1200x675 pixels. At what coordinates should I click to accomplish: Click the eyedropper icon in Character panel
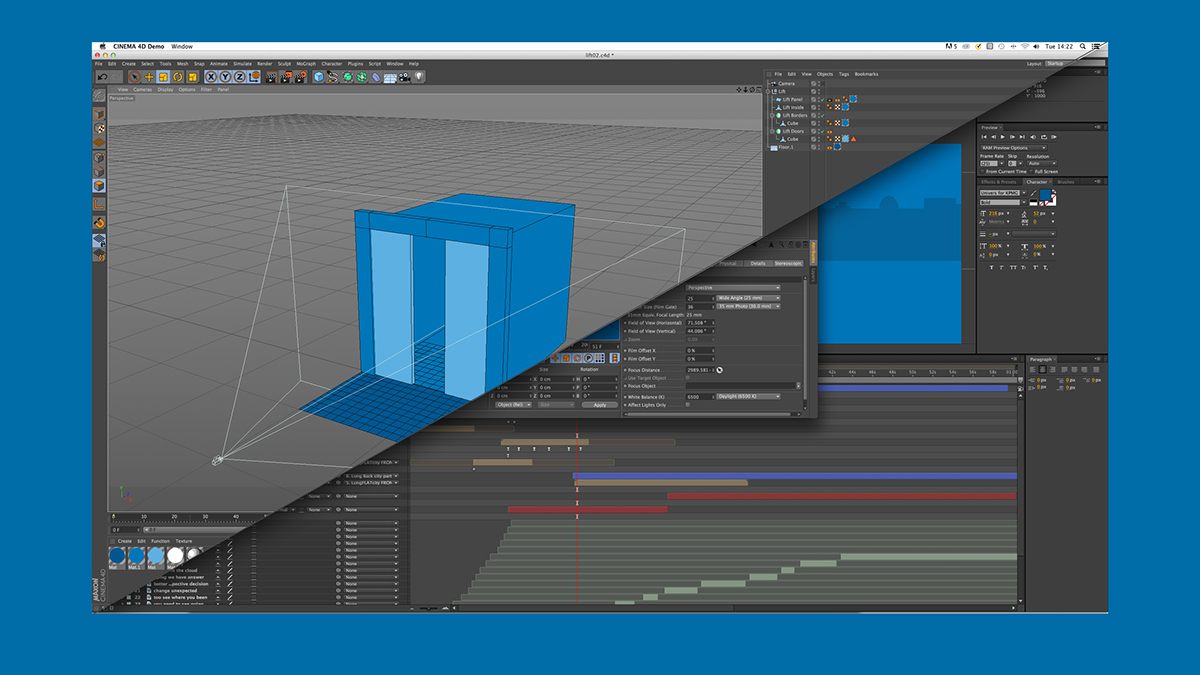click(x=1033, y=193)
